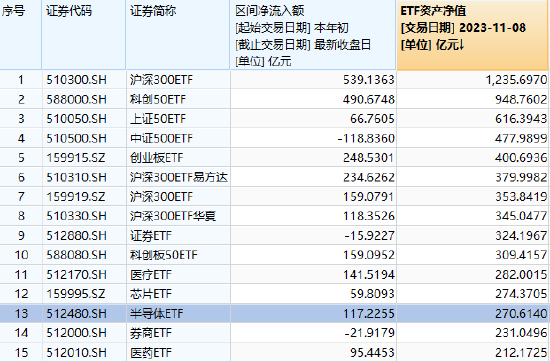This screenshot has width=550, height=362.
Task: Select code 510310.SH
Action: 76,177
